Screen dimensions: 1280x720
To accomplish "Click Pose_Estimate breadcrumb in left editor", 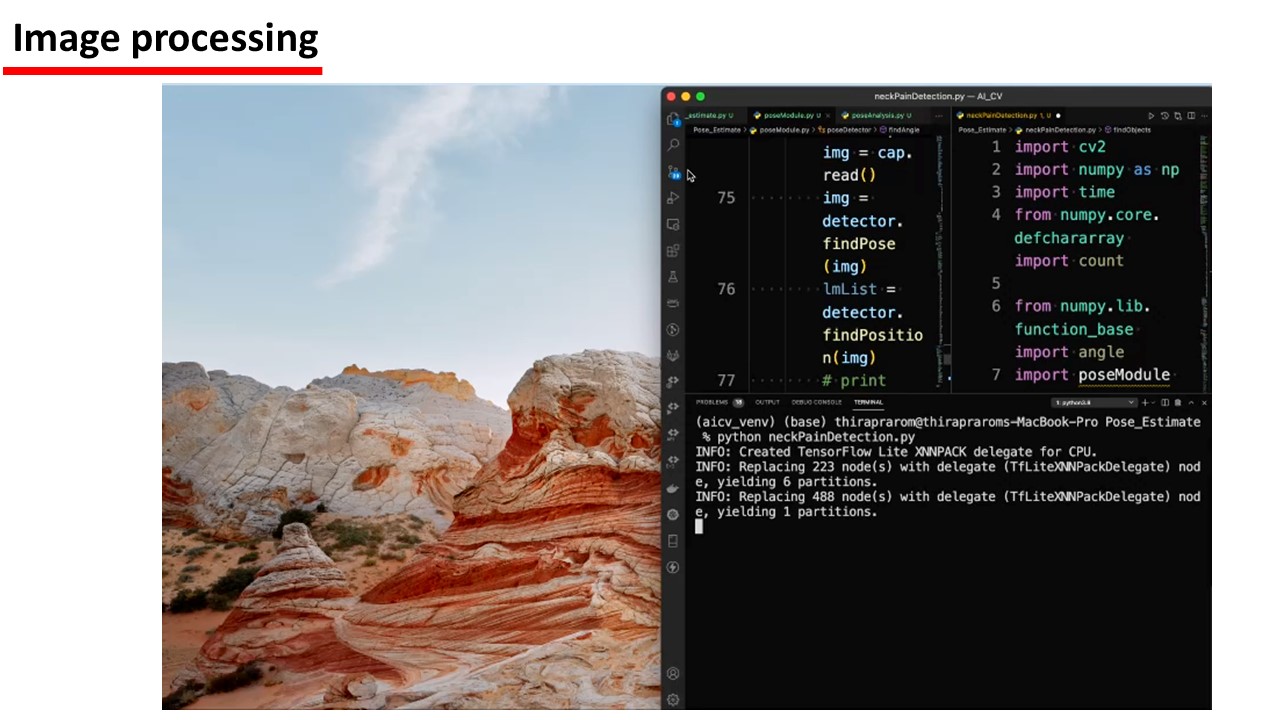I will point(717,130).
